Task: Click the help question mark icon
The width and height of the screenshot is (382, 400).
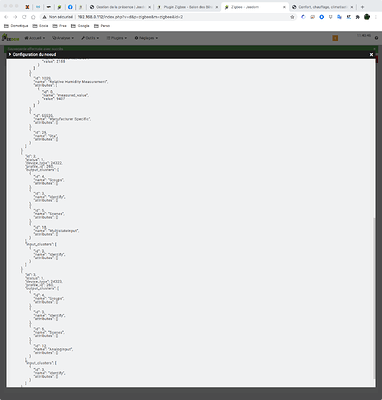Action: coord(376,38)
